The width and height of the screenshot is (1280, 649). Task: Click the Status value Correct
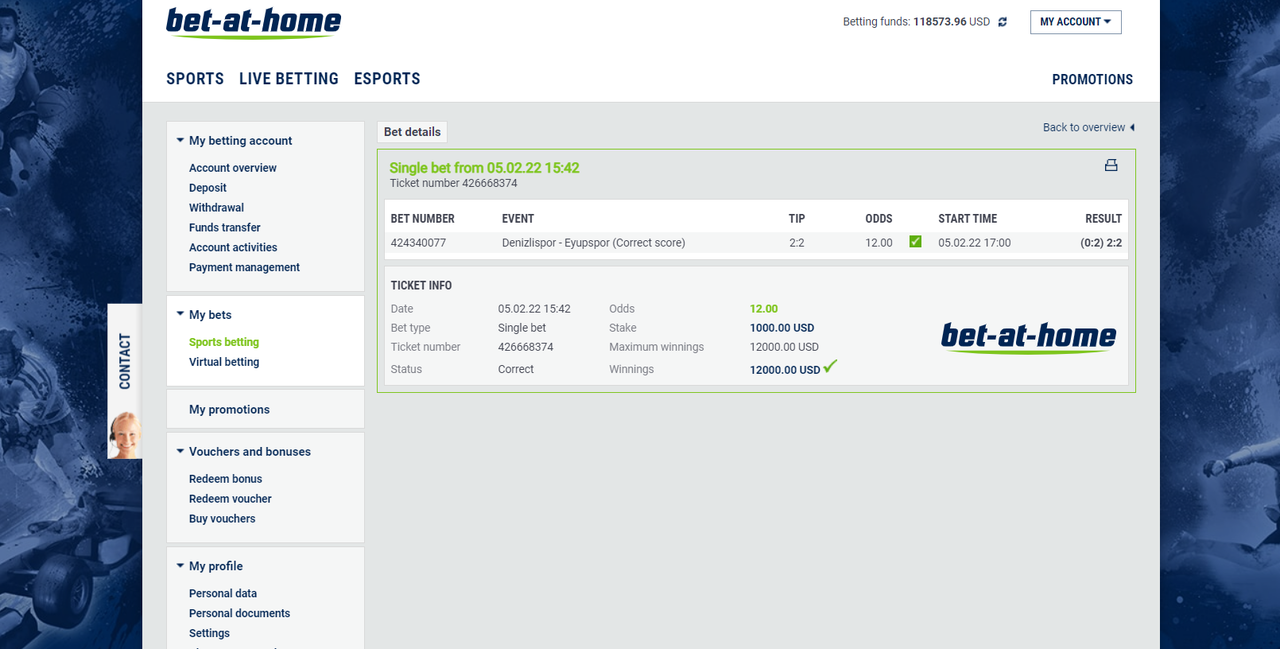coord(516,369)
